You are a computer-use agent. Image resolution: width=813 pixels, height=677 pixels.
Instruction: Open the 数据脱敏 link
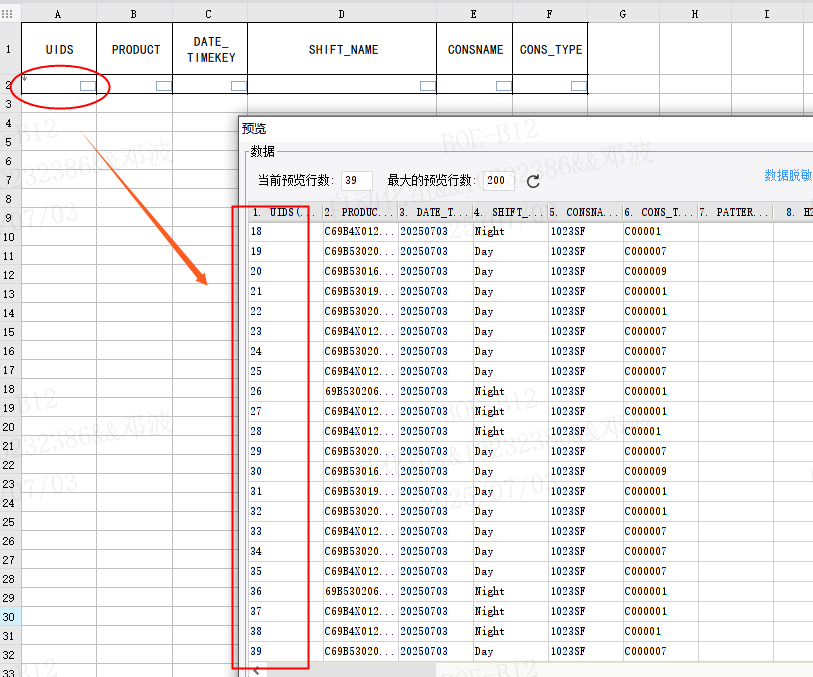(x=788, y=175)
